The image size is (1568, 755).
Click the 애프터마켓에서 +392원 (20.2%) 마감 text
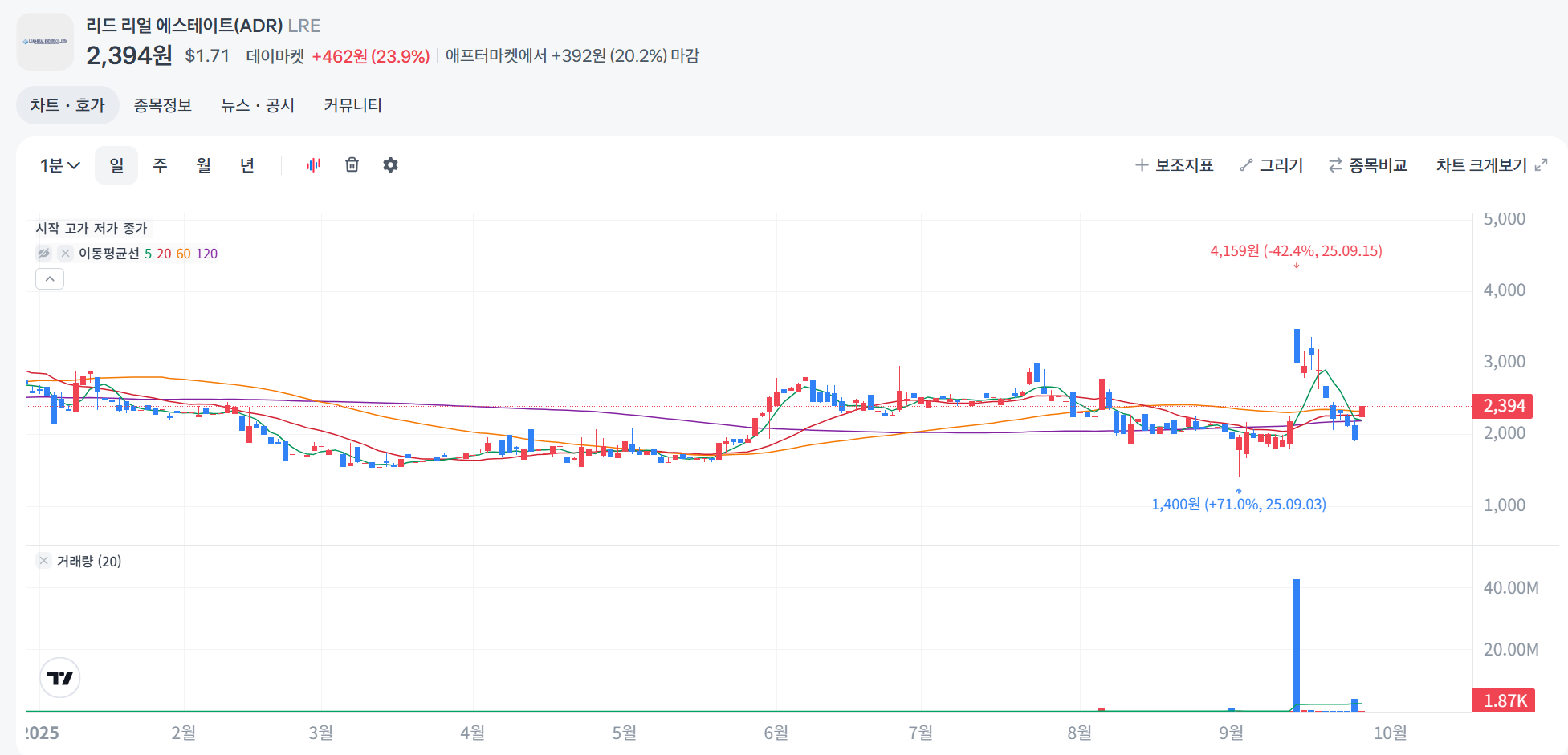572,55
